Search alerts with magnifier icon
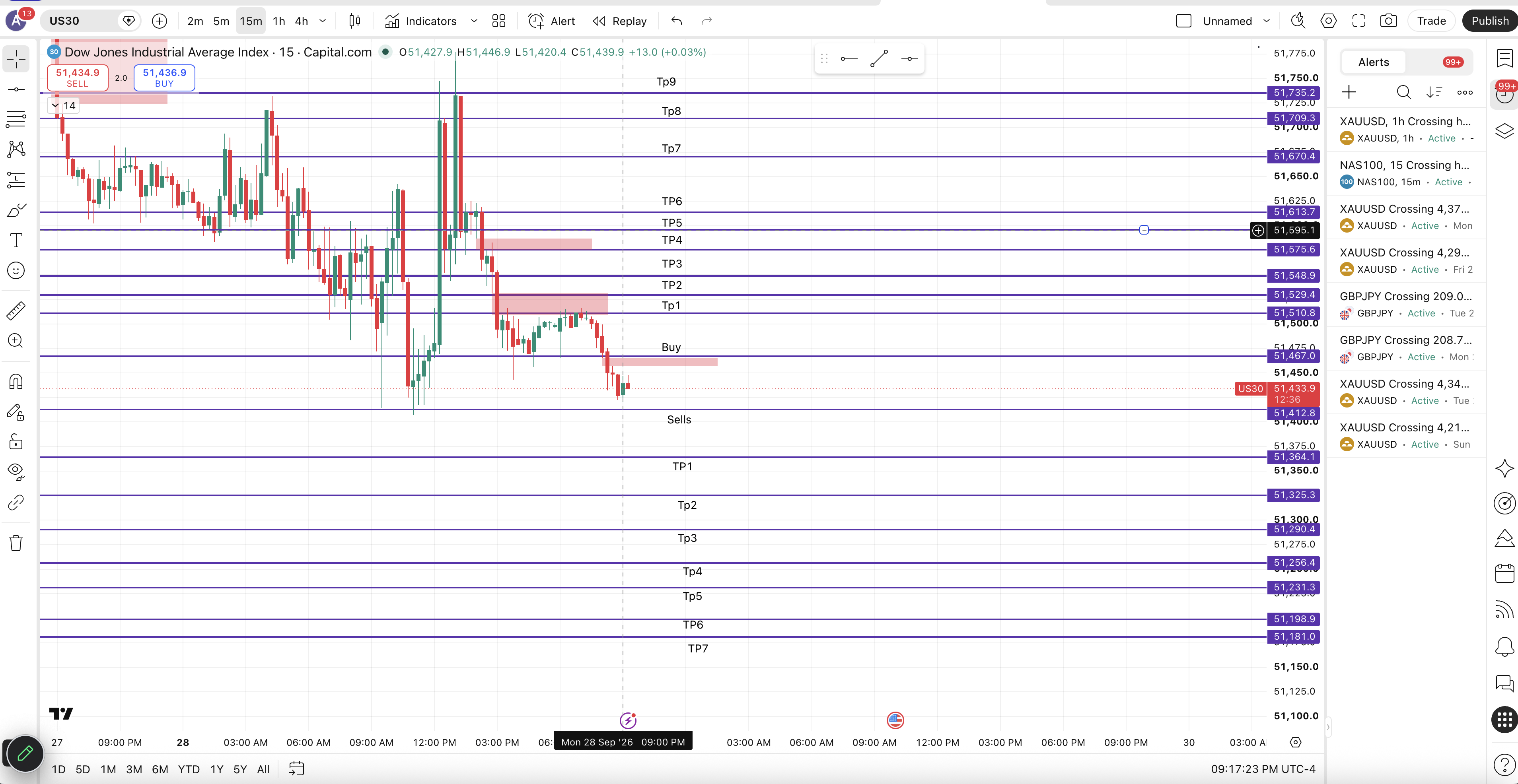 coord(1404,93)
